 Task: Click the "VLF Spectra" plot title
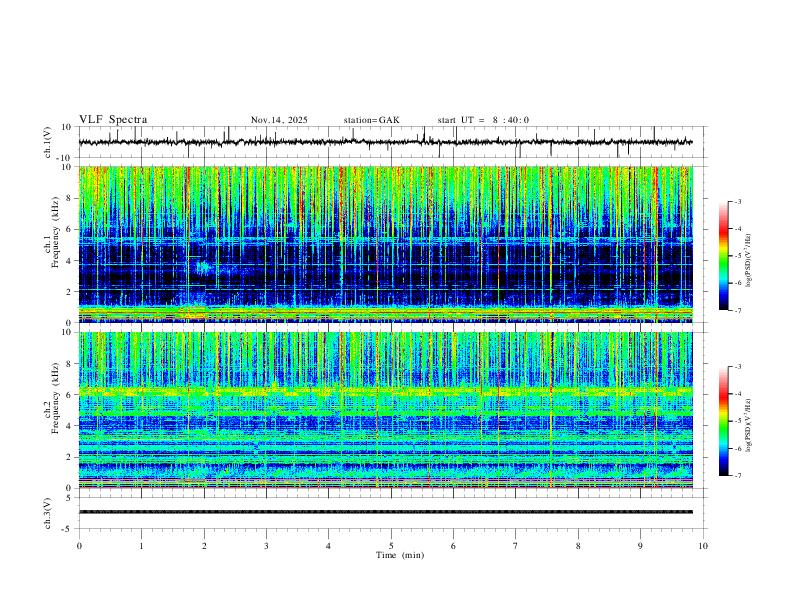pos(113,120)
